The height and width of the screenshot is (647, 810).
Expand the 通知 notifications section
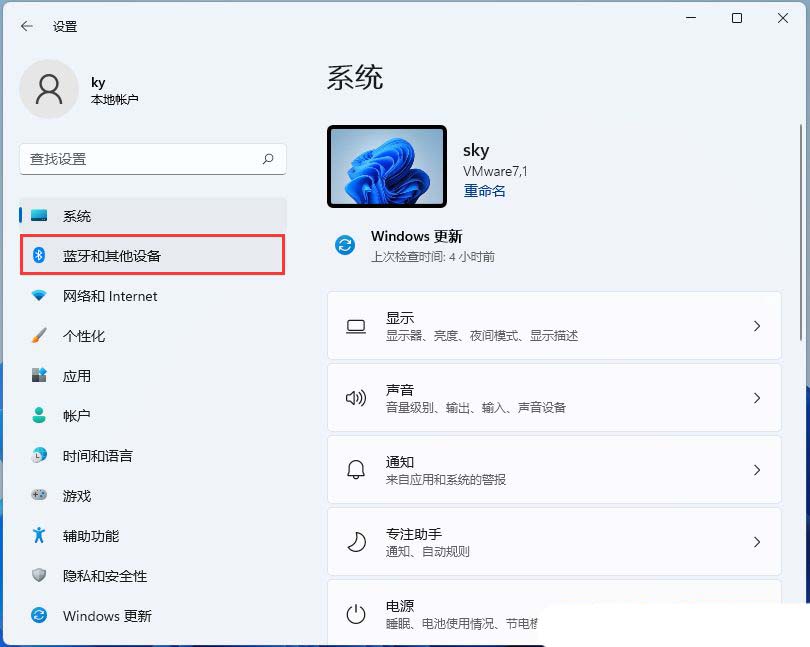tap(757, 470)
